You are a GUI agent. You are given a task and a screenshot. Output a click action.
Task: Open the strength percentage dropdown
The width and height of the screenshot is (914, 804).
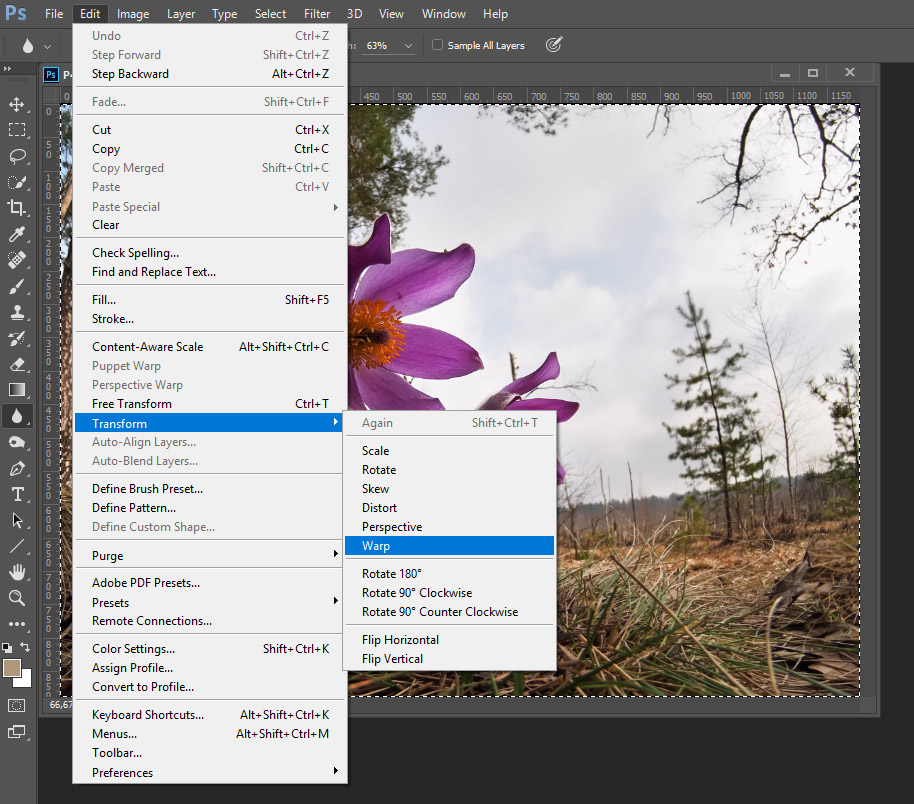(408, 46)
